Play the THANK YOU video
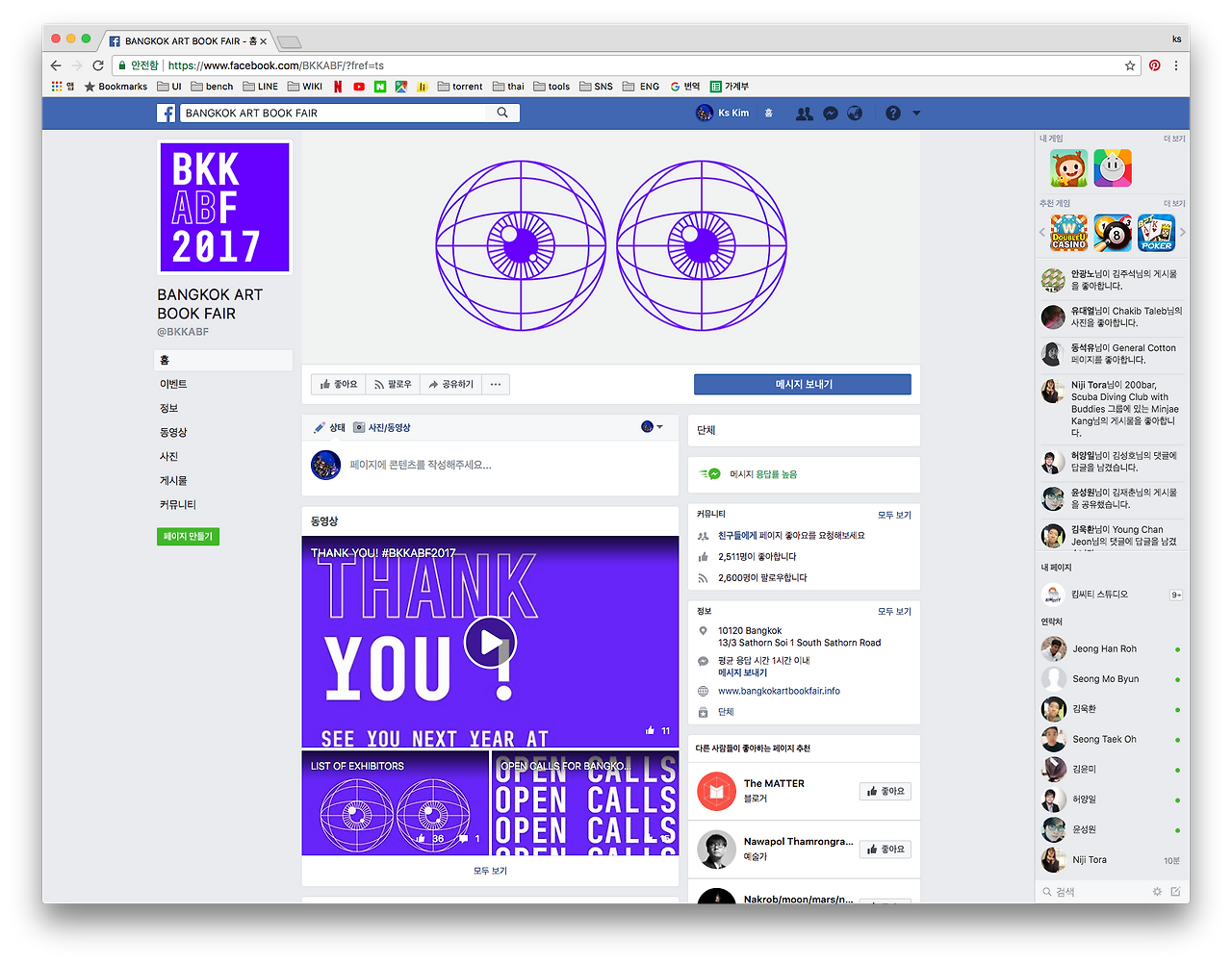 (x=491, y=642)
